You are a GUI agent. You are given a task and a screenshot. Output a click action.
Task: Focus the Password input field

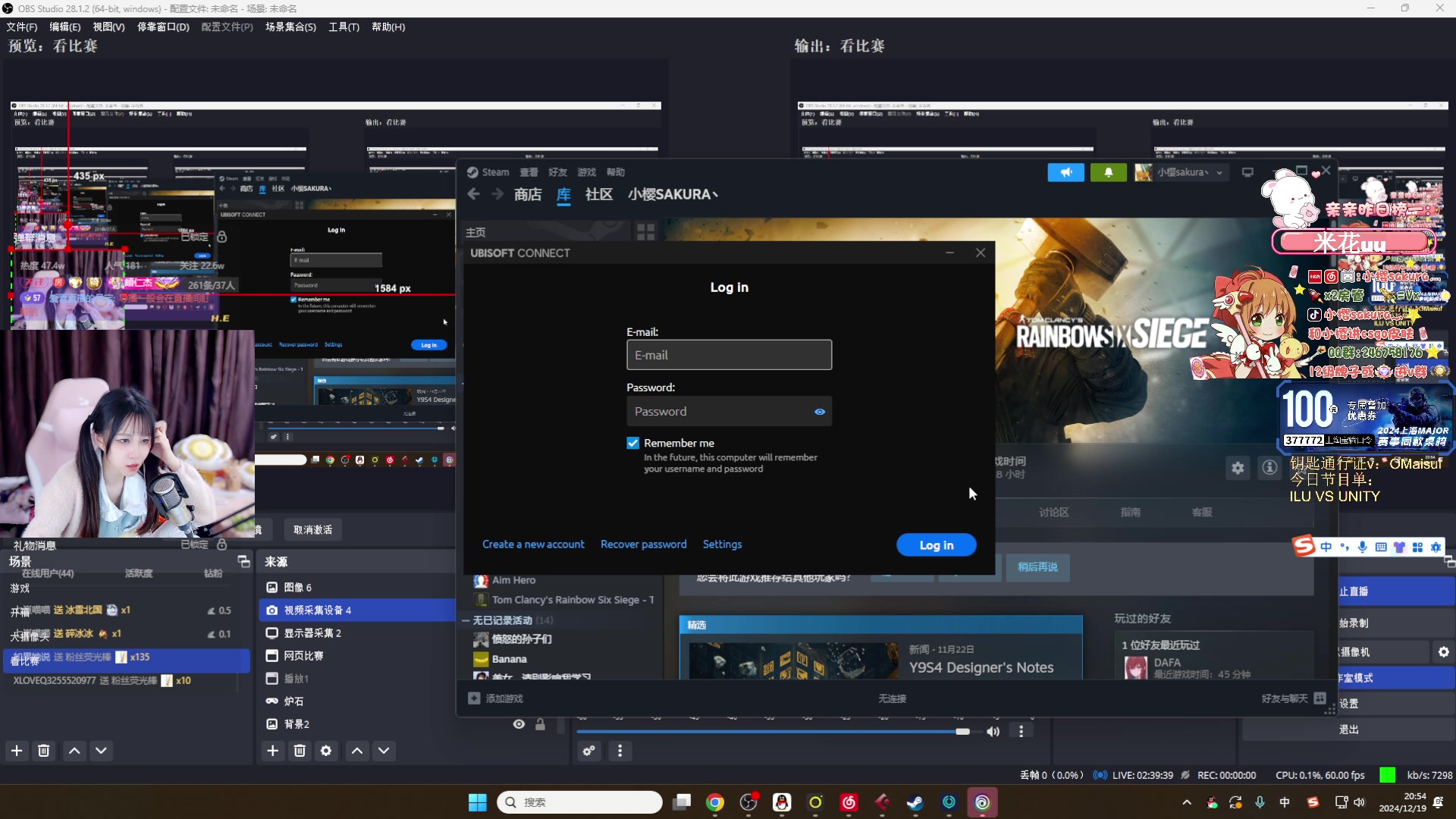coord(729,412)
